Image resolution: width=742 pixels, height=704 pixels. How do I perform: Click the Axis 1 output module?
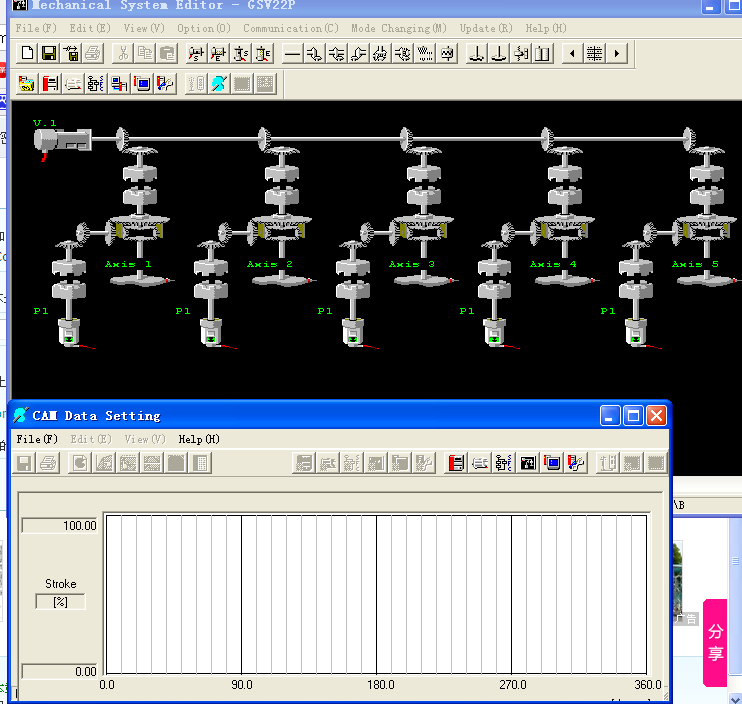[x=138, y=279]
